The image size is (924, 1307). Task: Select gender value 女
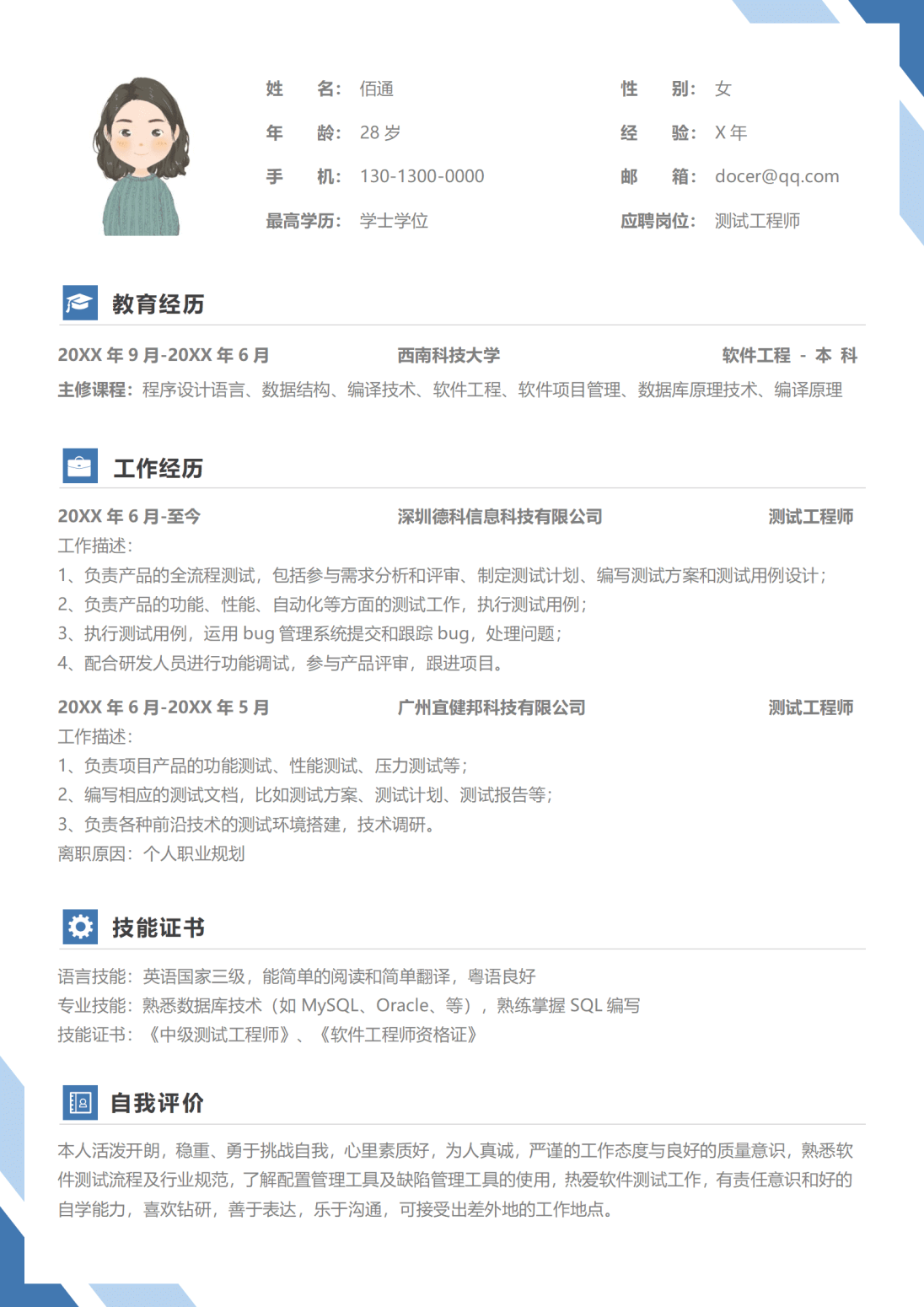[723, 89]
